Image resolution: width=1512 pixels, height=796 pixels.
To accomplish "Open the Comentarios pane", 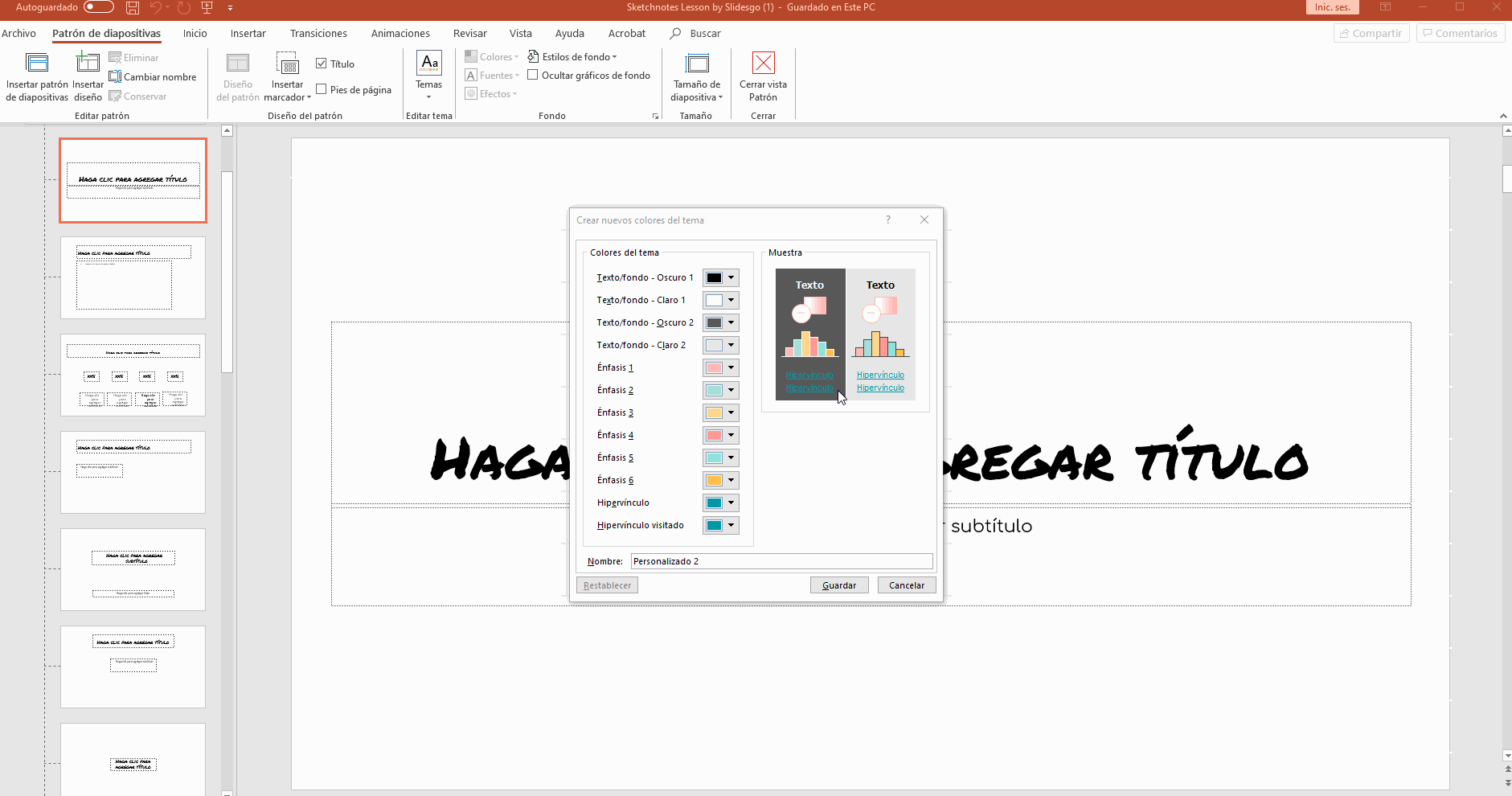I will [1460, 34].
